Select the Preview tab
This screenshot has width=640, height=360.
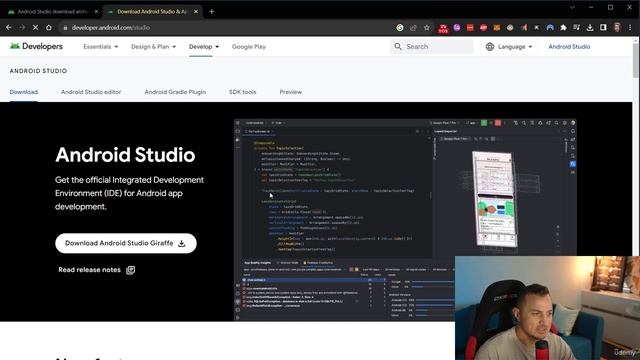click(291, 92)
